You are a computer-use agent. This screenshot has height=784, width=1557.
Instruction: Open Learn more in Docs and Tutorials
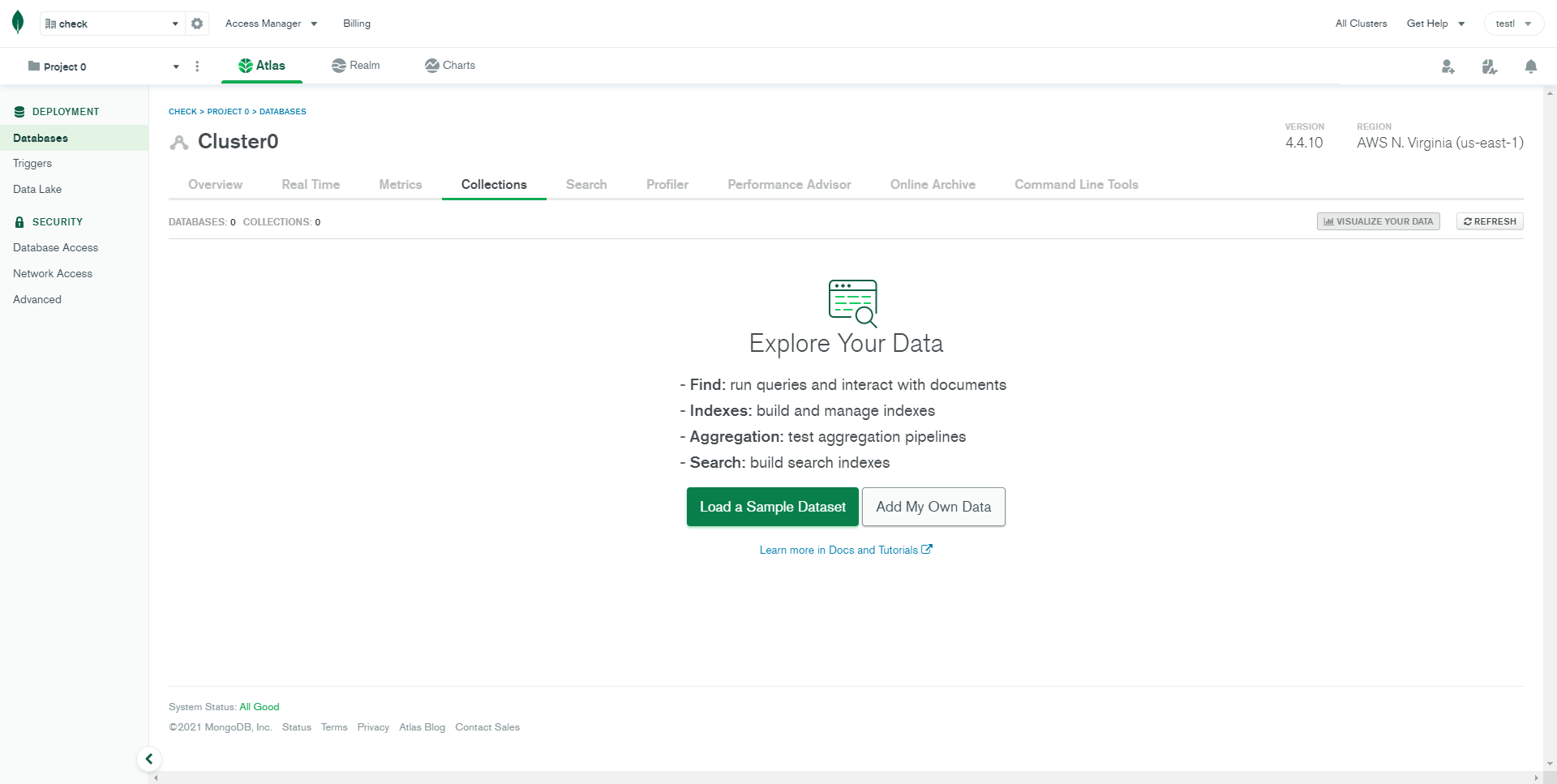[845, 550]
